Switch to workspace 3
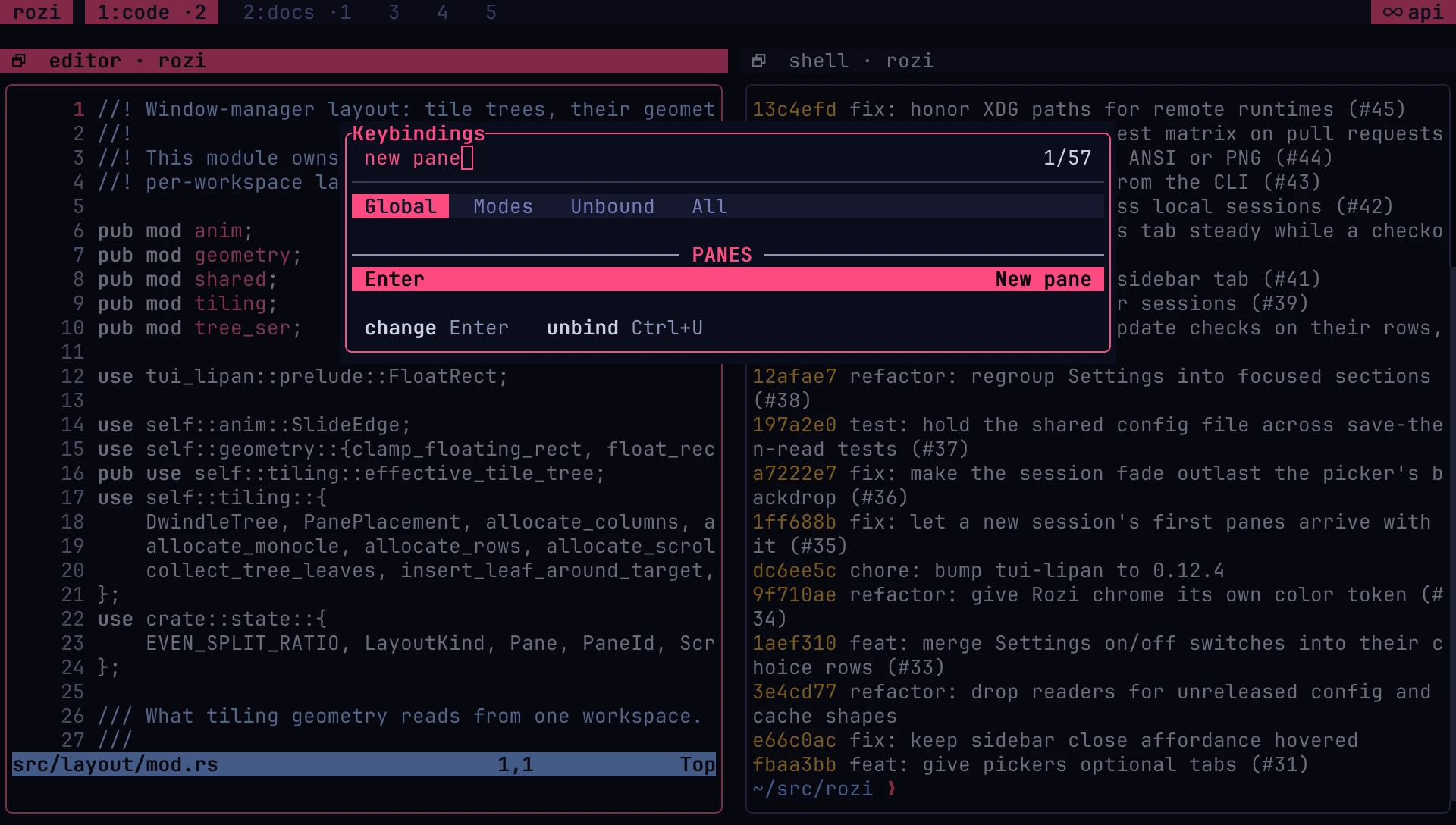The height and width of the screenshot is (825, 1456). 394,12
